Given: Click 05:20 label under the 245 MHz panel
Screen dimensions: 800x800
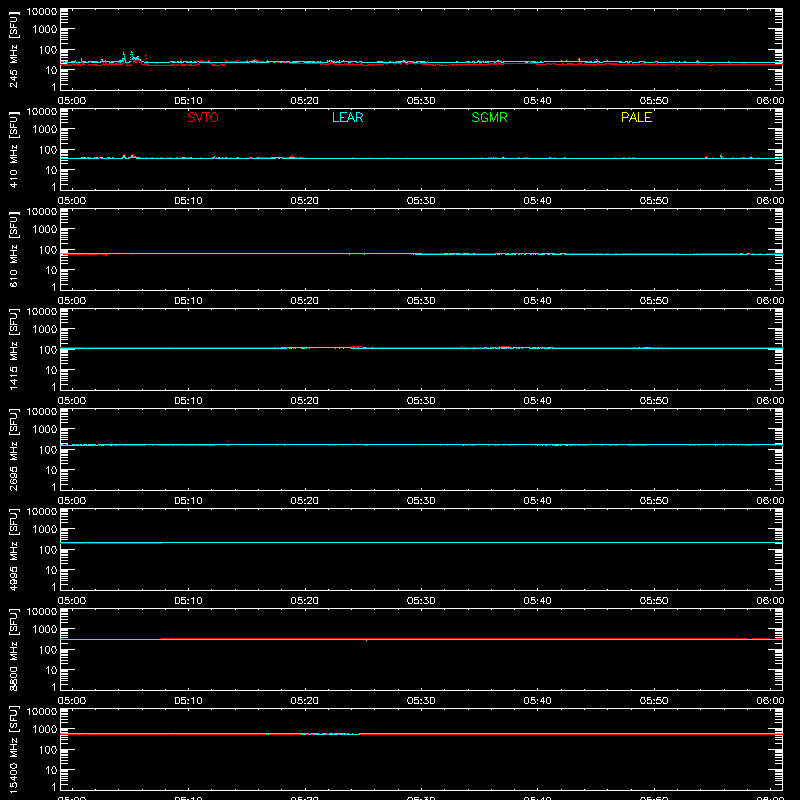Looking at the screenshot, I should 305,101.
